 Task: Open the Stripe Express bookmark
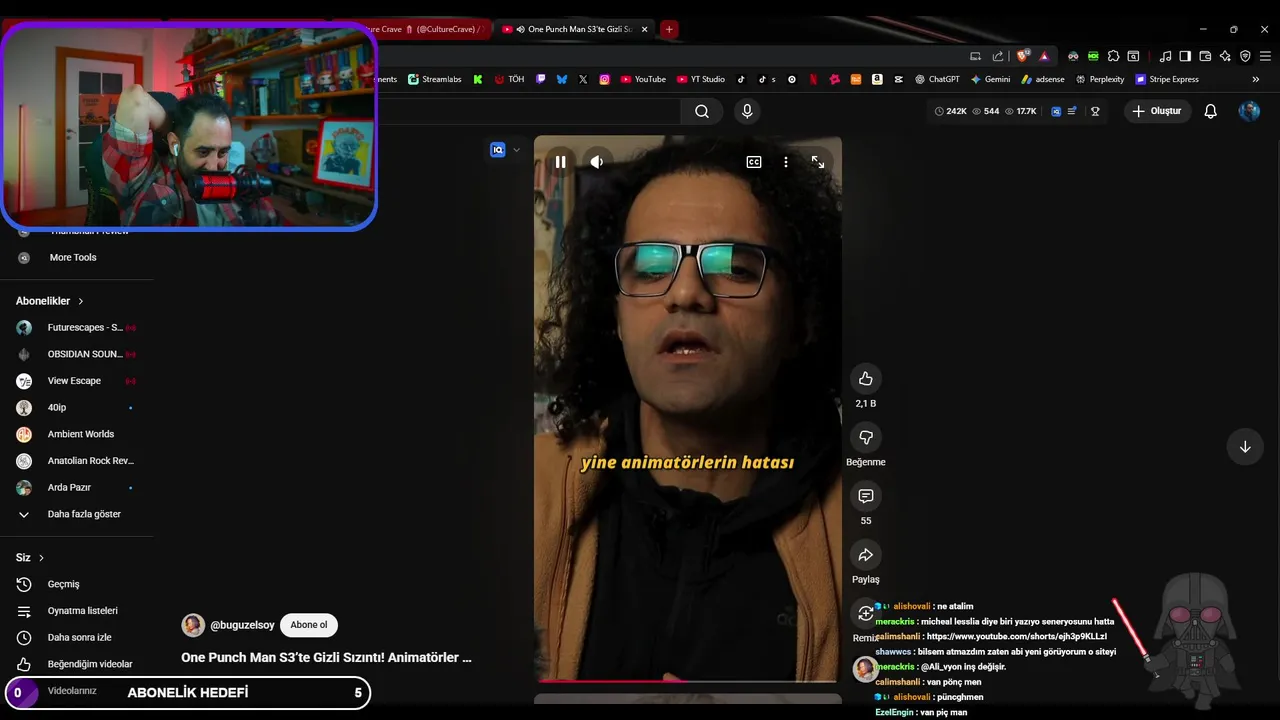(1167, 79)
